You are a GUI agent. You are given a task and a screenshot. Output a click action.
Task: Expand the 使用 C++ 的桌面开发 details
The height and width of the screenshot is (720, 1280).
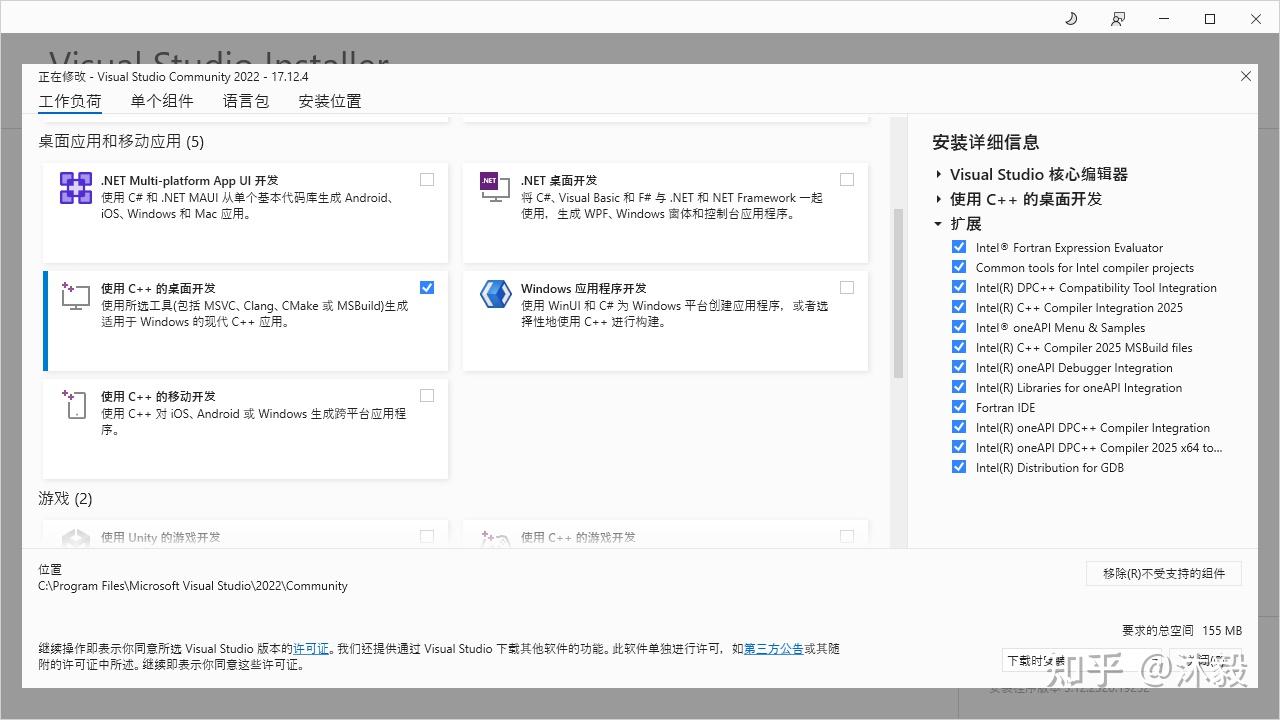tap(938, 198)
